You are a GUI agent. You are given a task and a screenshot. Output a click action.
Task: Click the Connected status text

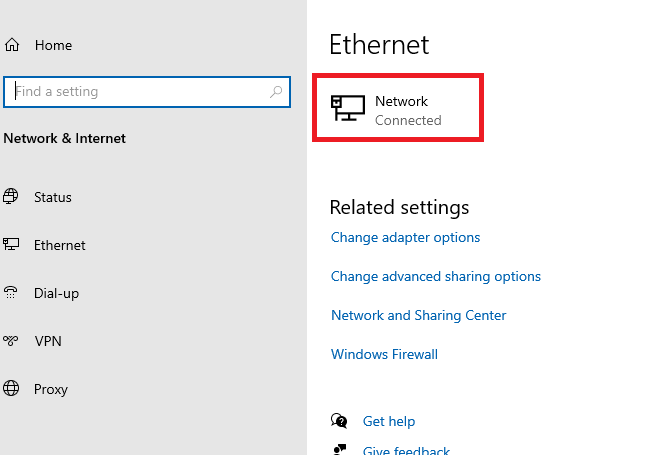click(408, 120)
